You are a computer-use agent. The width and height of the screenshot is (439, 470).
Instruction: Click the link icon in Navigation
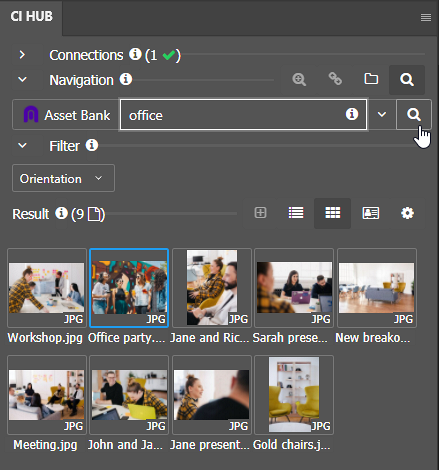tap(335, 79)
